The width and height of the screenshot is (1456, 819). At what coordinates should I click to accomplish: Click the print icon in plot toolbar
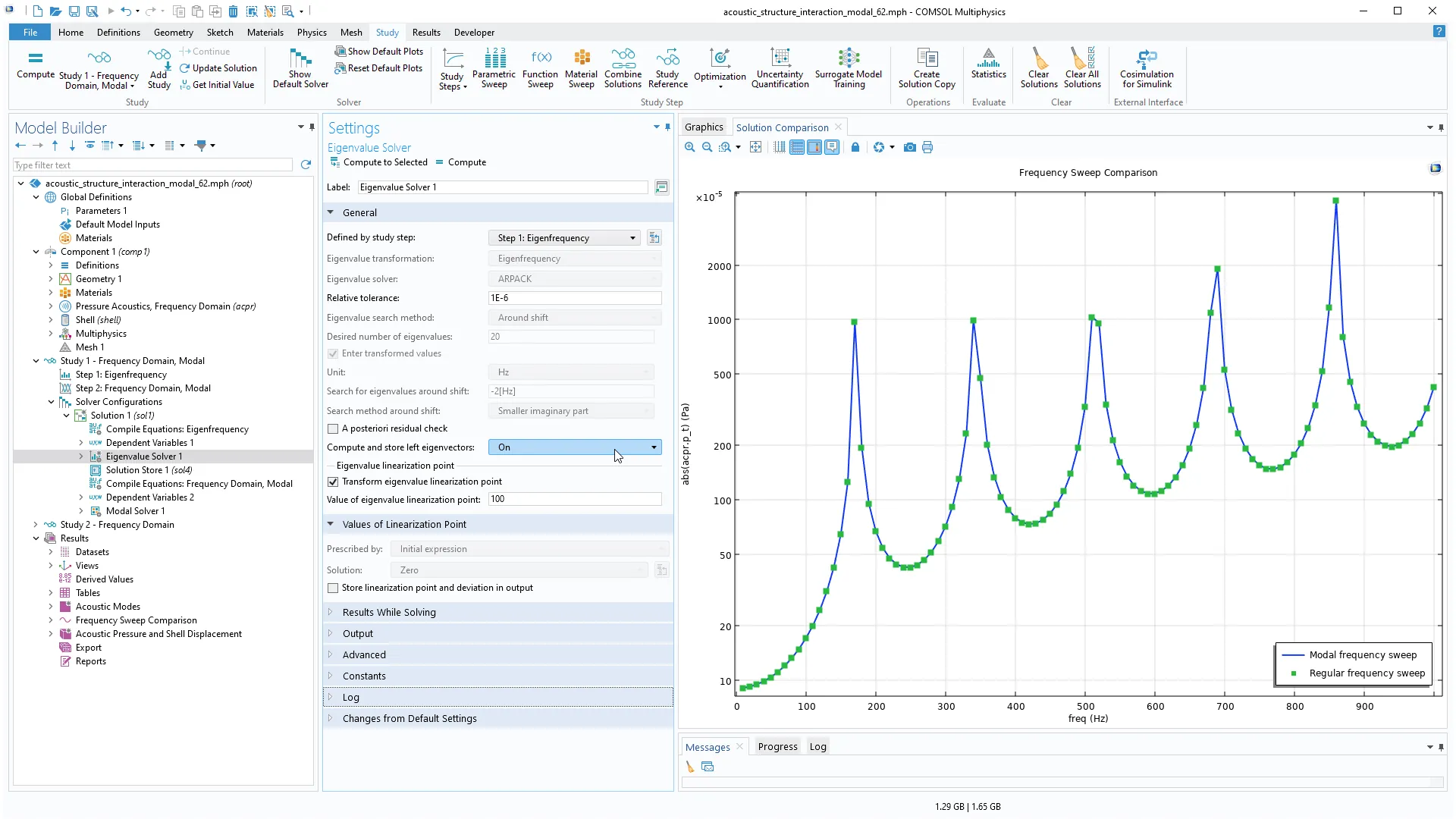coord(927,147)
